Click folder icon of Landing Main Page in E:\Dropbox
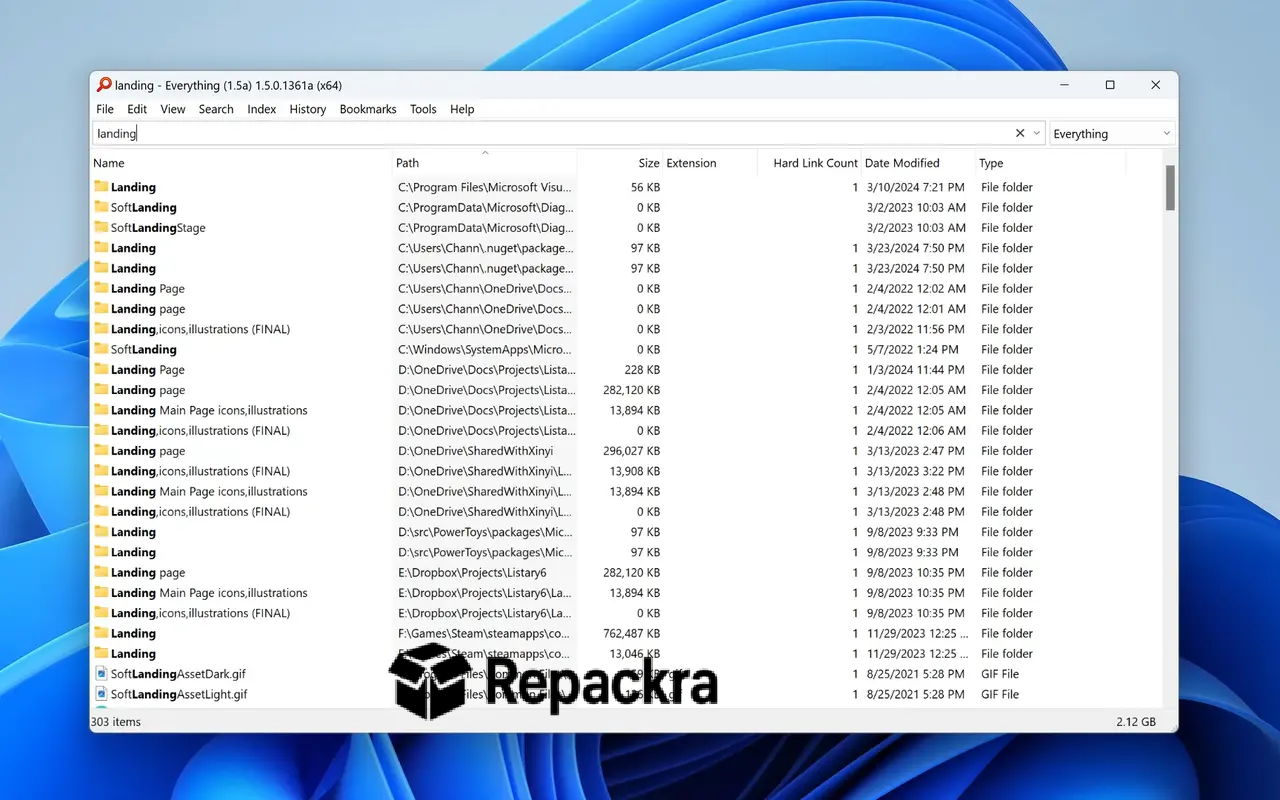Screen dimensions: 1280x800 [101, 592]
